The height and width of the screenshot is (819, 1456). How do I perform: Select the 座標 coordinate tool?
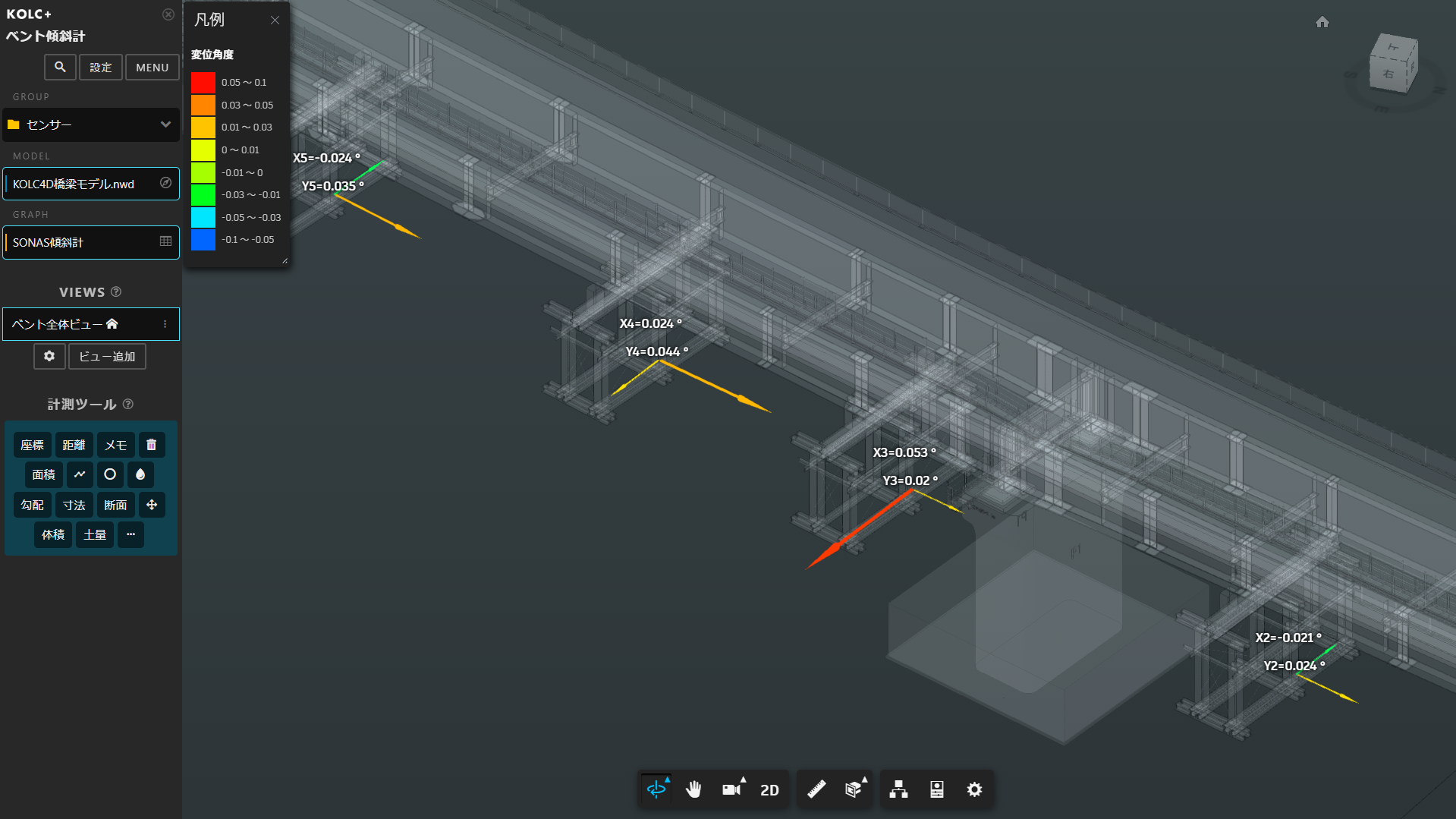point(32,445)
